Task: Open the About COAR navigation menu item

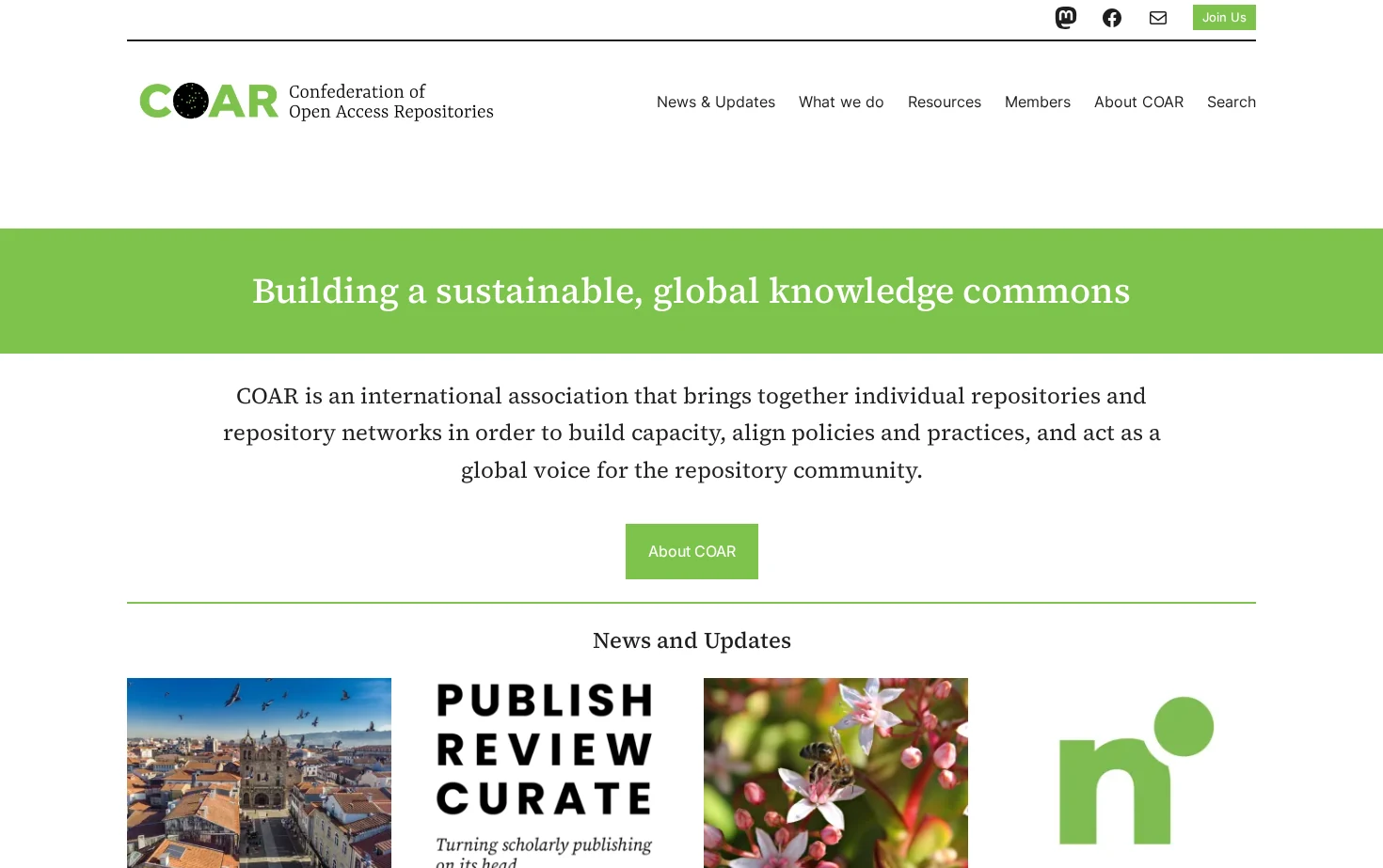Action: click(1138, 102)
